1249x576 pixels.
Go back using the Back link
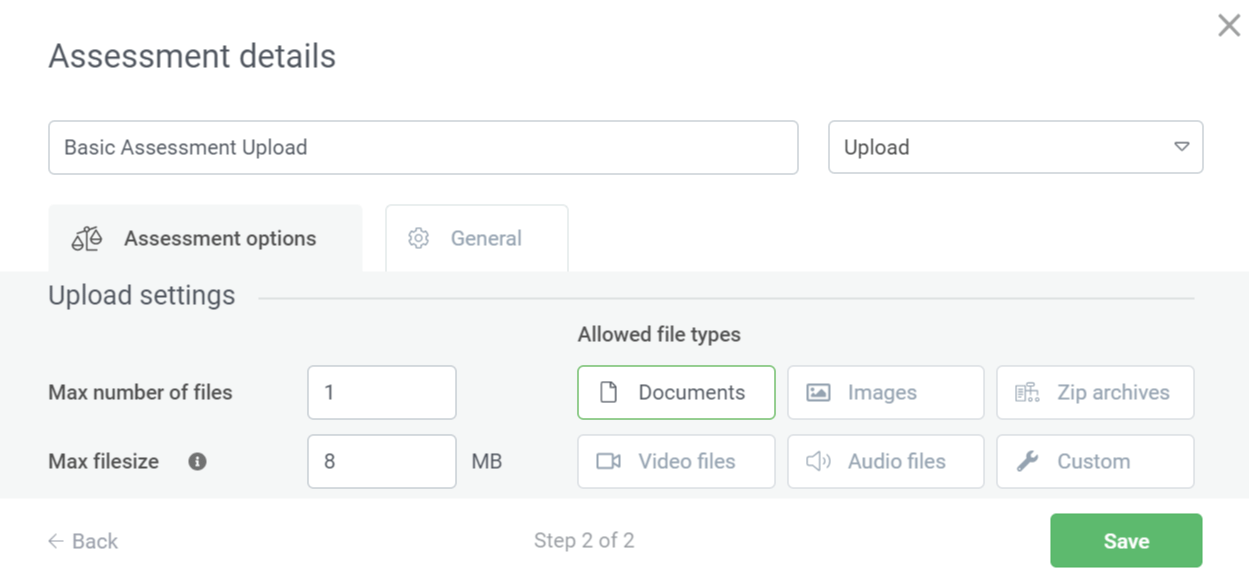click(83, 541)
